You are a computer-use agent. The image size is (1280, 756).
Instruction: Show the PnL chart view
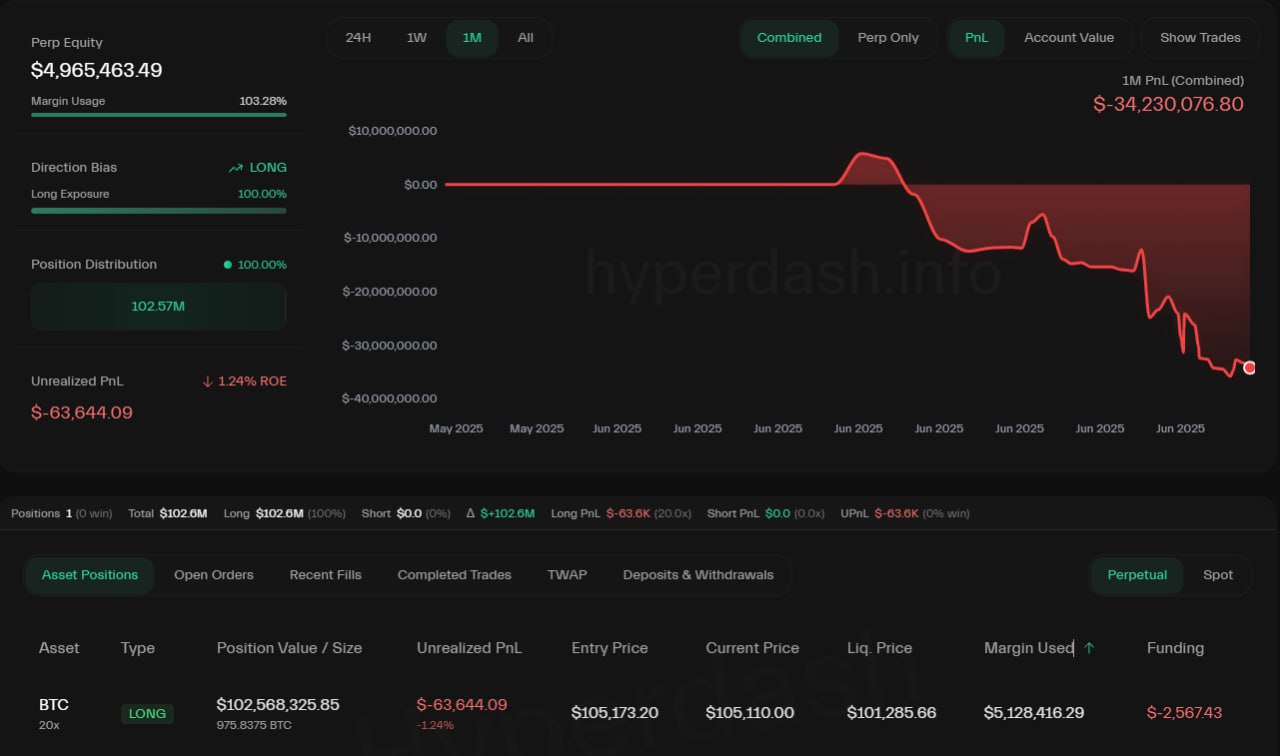[977, 38]
